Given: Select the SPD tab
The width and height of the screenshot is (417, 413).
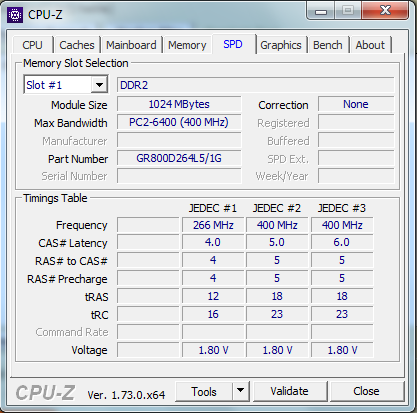Looking at the screenshot, I should coord(233,44).
